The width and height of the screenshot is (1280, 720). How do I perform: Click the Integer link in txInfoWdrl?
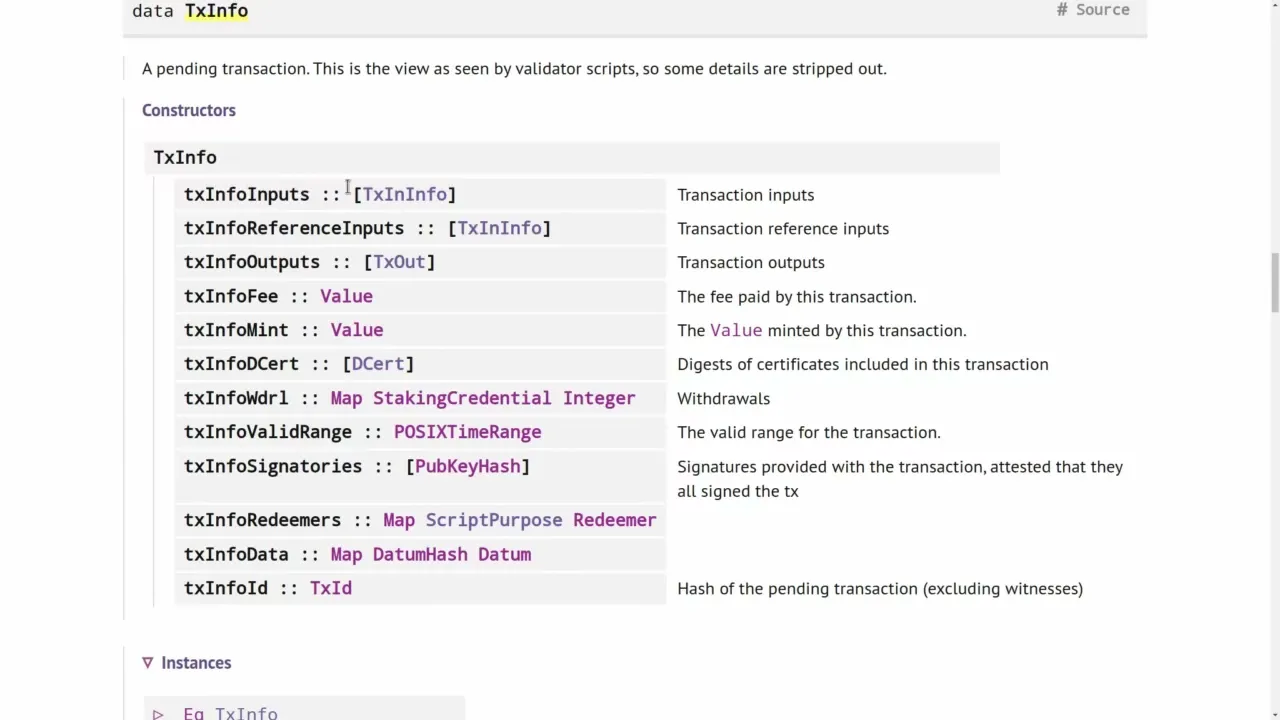[x=598, y=398]
